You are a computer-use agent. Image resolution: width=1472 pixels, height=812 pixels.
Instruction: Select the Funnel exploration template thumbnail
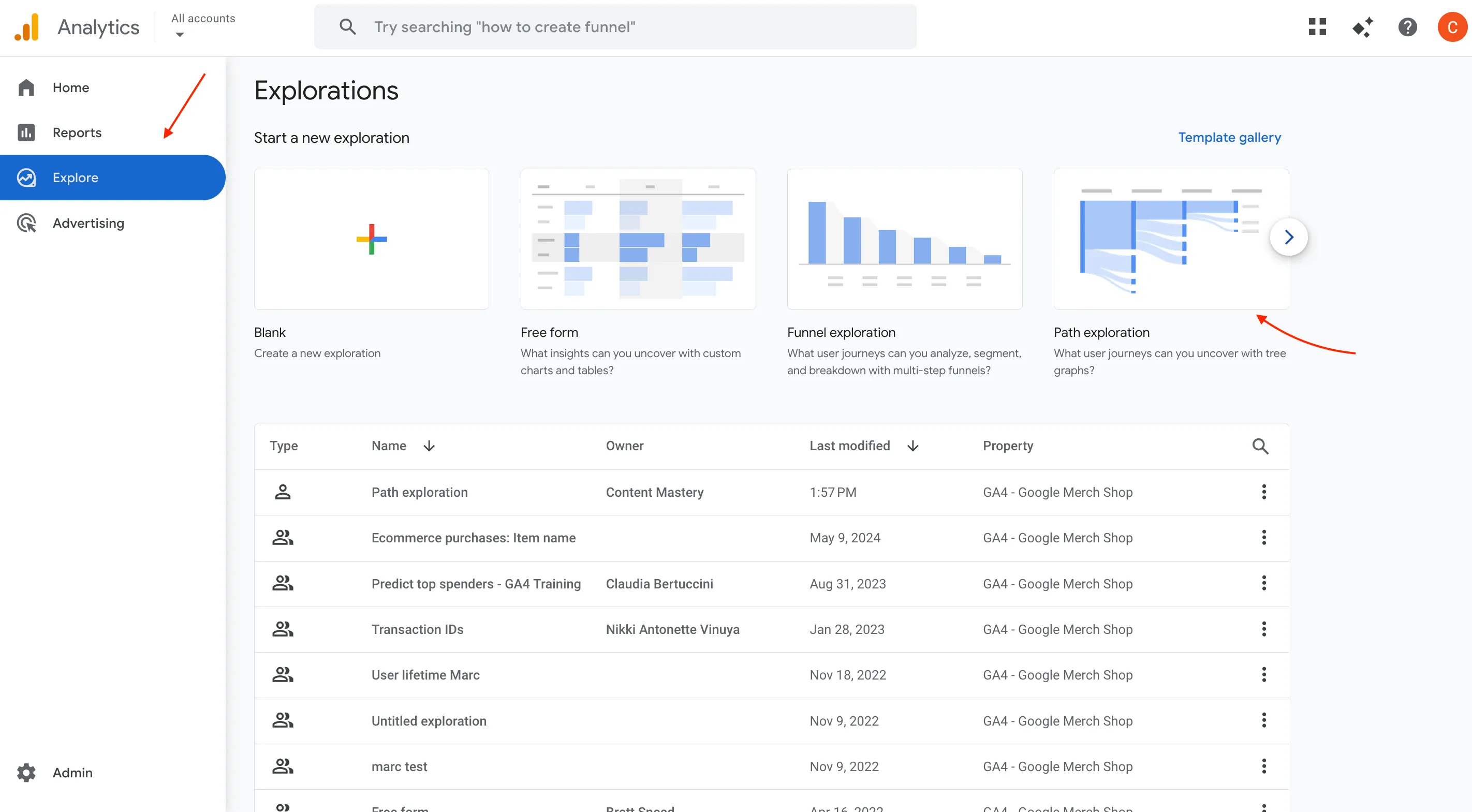tap(904, 239)
